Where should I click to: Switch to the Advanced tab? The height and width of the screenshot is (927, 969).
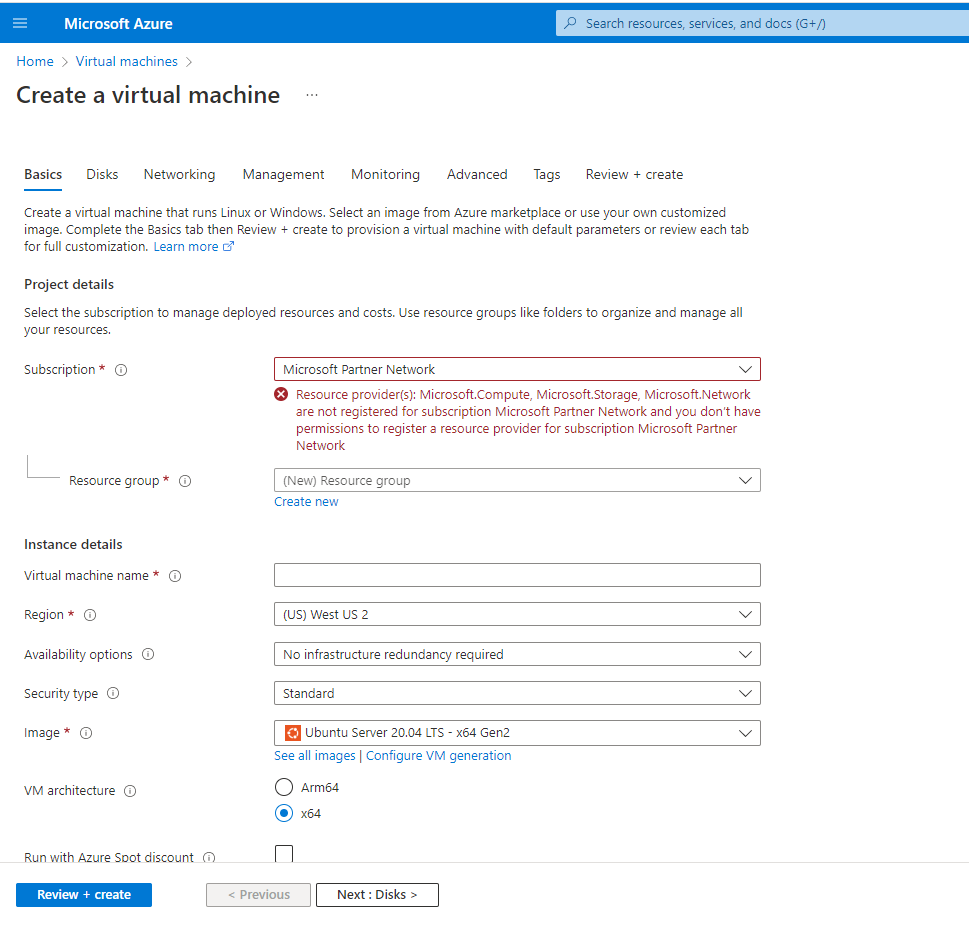(x=477, y=175)
